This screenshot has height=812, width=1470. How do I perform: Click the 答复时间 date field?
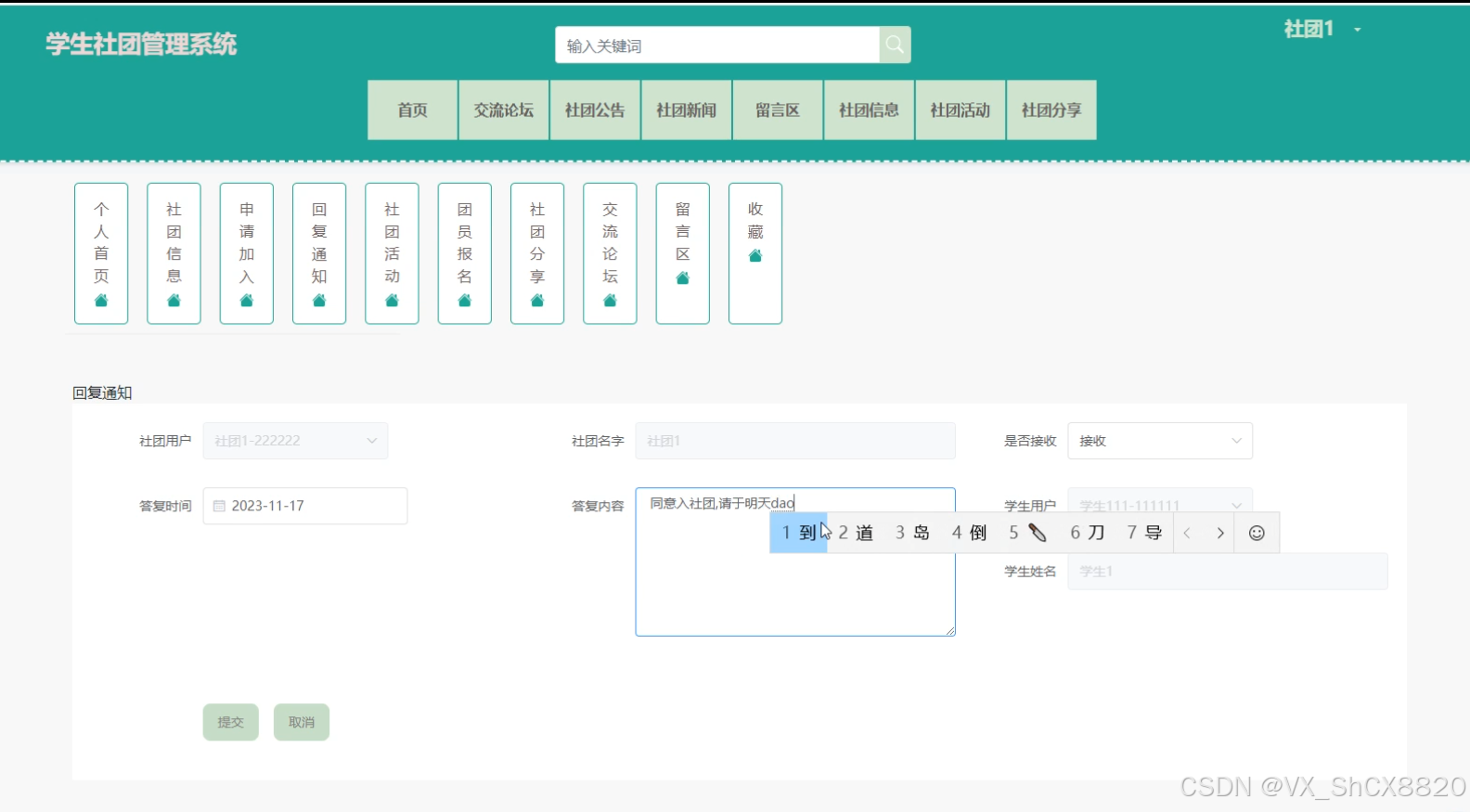pyautogui.click(x=305, y=506)
